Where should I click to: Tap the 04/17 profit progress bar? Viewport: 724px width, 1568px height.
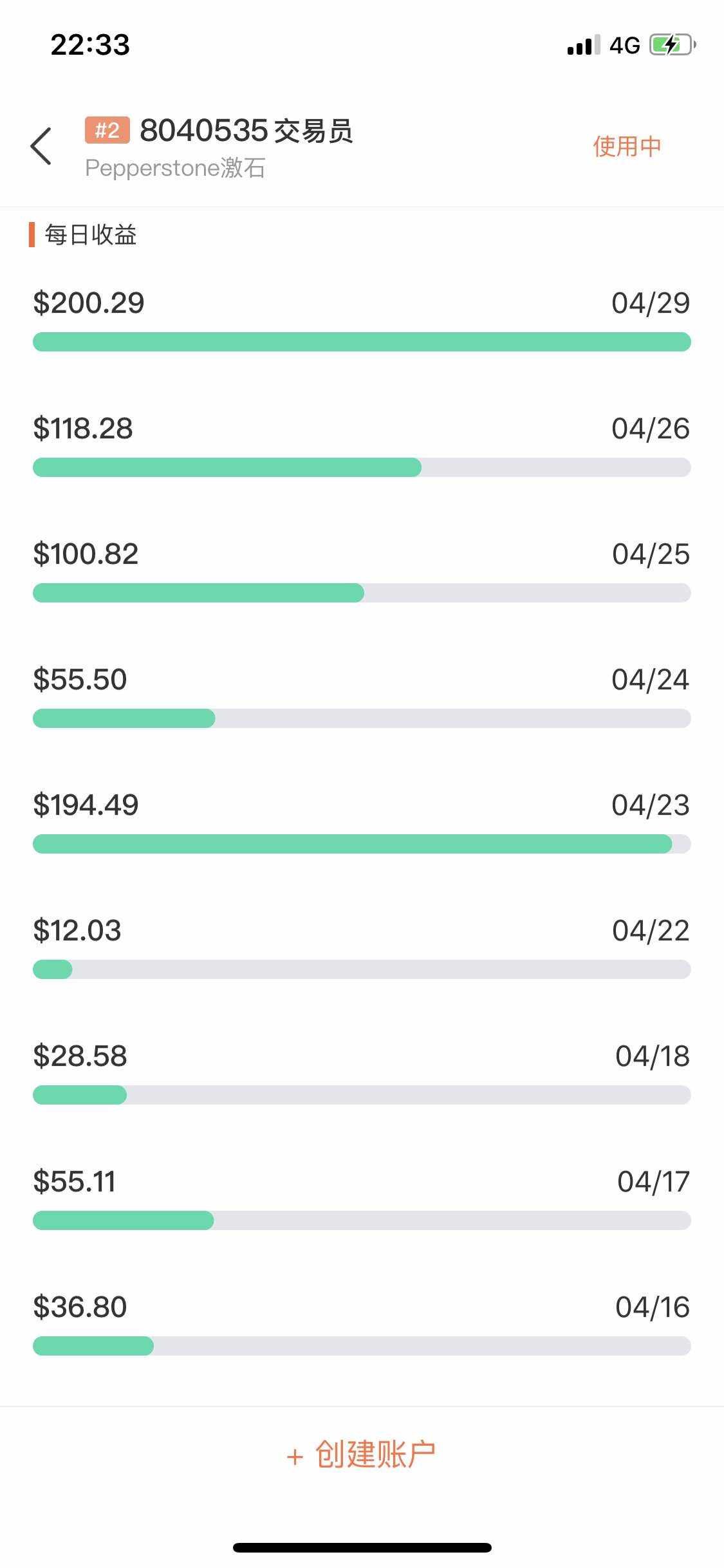362,1220
